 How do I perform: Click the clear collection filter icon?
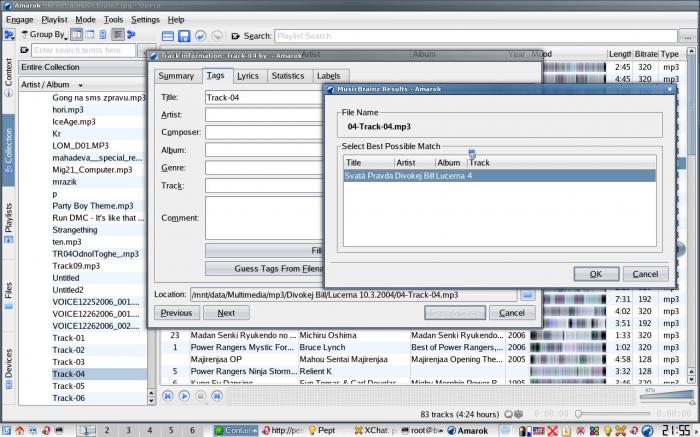pyautogui.click(x=25, y=50)
